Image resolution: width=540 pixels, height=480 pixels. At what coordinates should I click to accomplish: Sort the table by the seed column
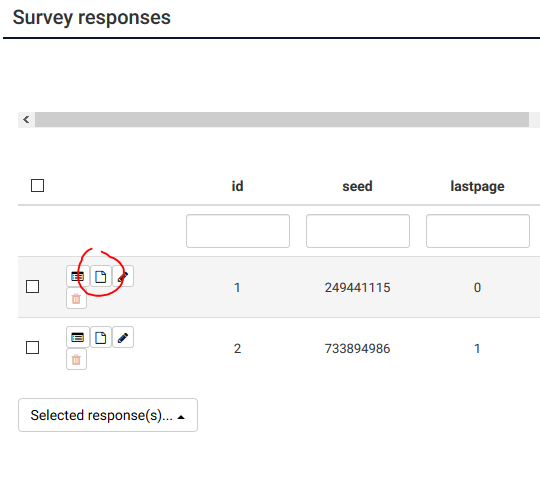tap(357, 186)
